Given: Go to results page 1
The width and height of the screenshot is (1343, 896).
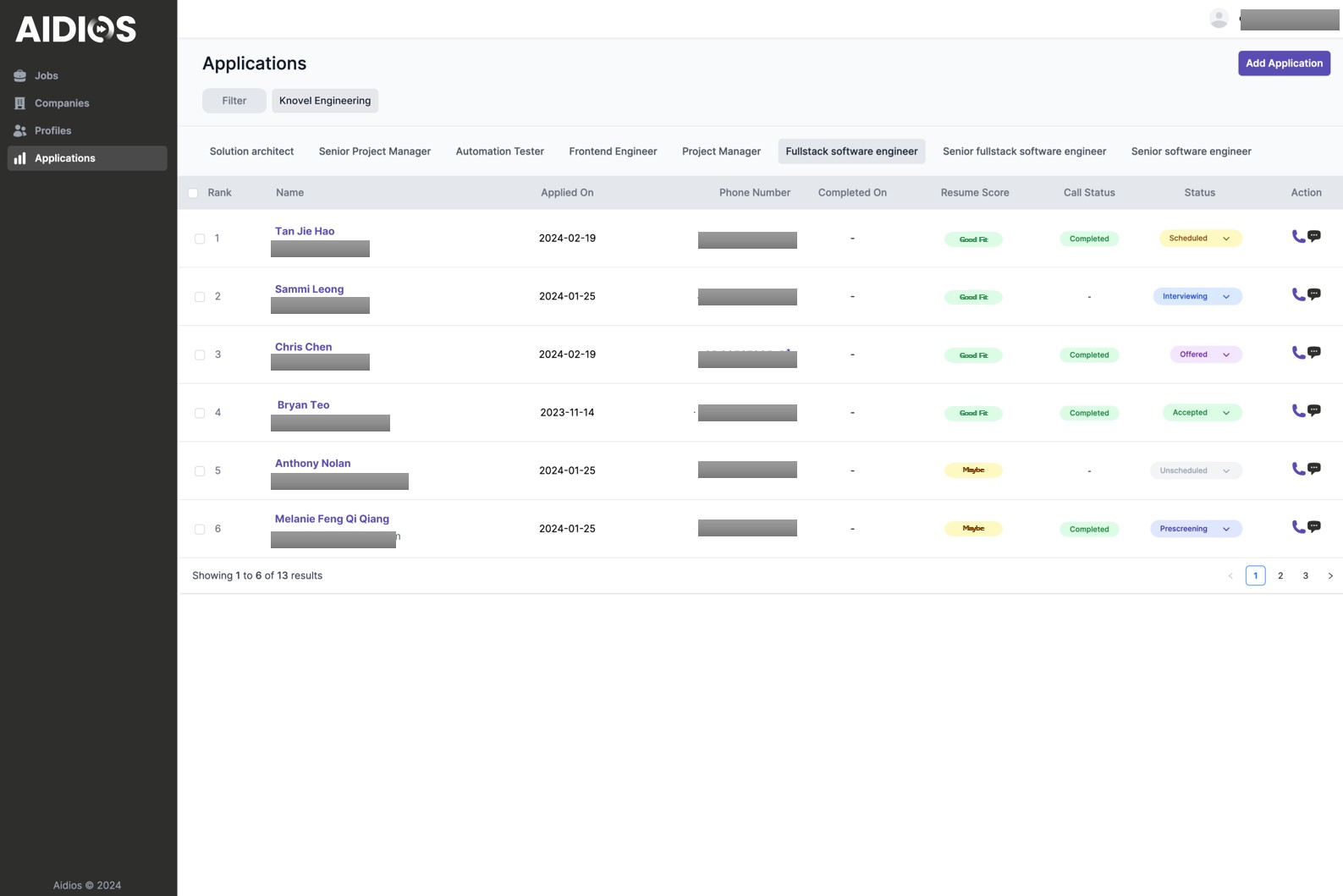Looking at the screenshot, I should point(1256,576).
